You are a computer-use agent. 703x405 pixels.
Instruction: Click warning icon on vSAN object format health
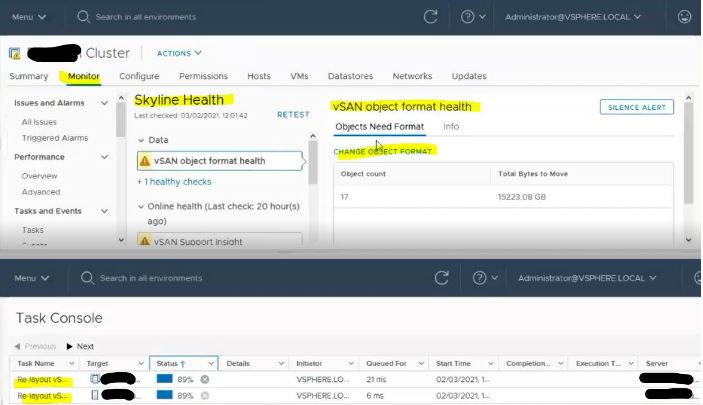pyautogui.click(x=145, y=161)
